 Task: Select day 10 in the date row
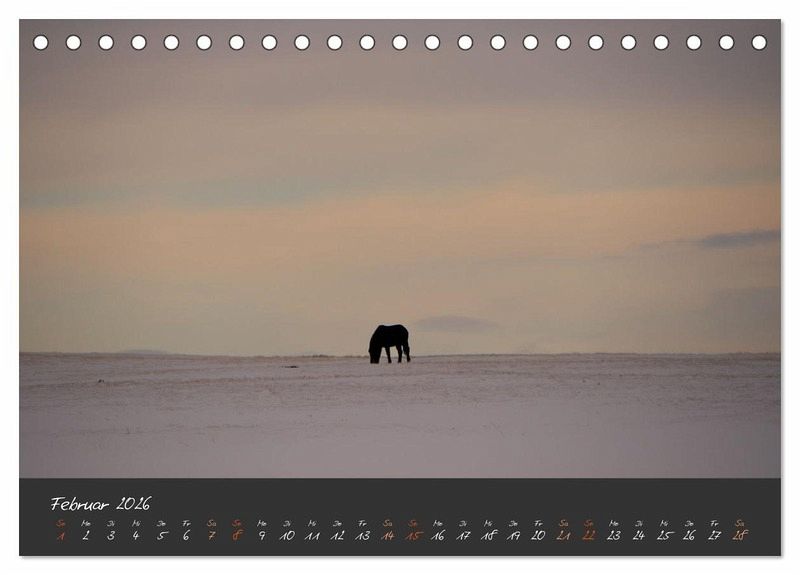[x=287, y=535]
